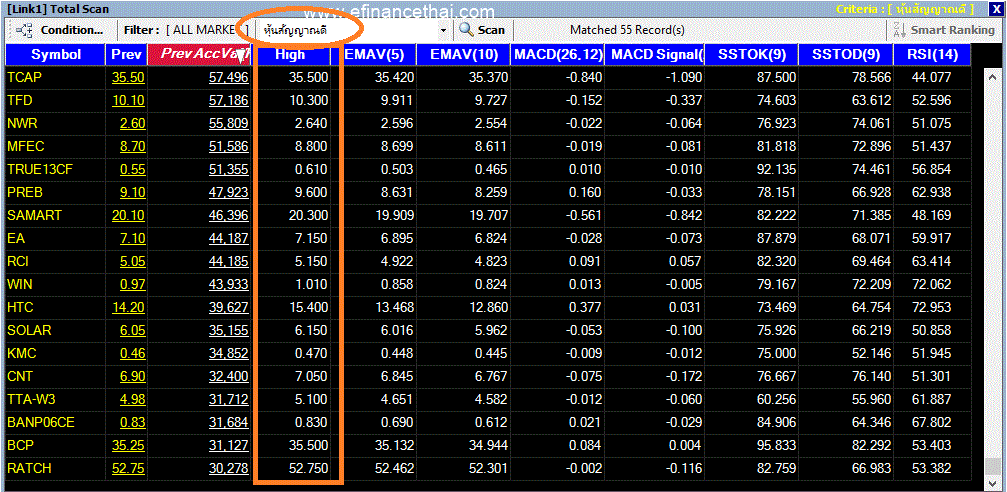Open Smart Ranking sort button

(943, 30)
